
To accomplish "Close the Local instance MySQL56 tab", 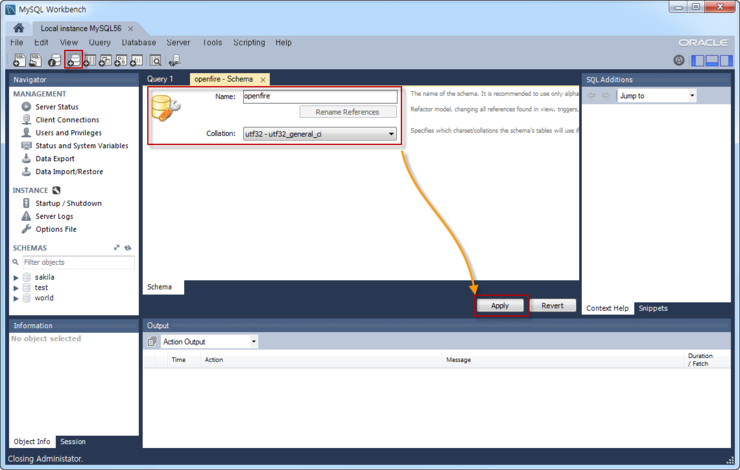I will (x=131, y=29).
